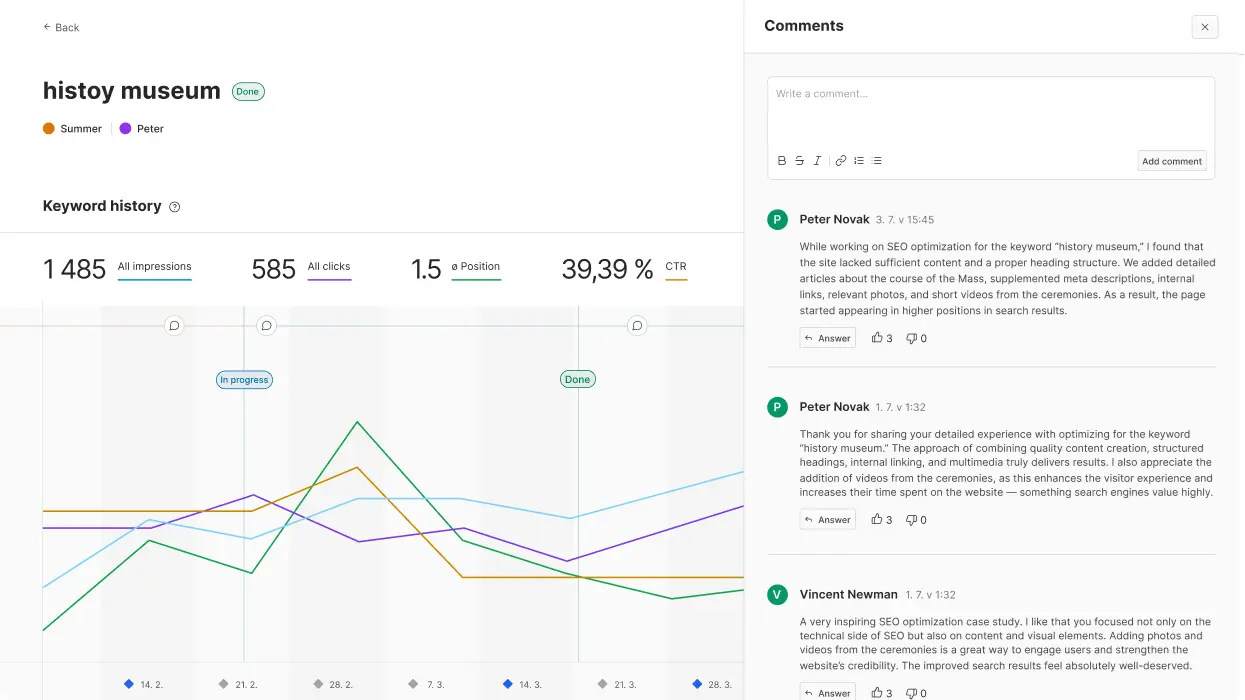Insert a numbered list in comment
Screen dimensions: 1245x700
pyautogui.click(x=859, y=161)
